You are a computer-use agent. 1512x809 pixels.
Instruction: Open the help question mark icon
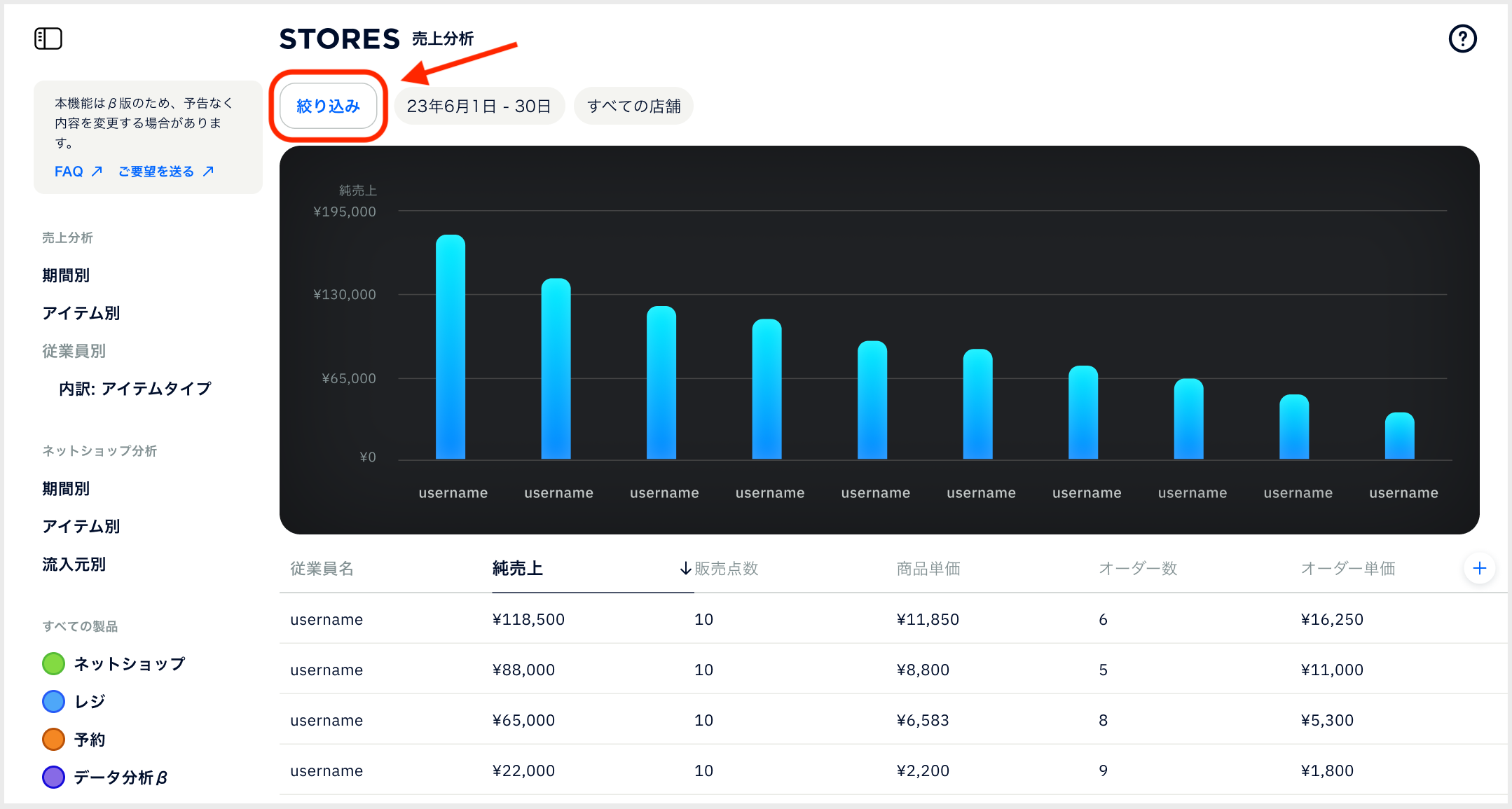1462,39
